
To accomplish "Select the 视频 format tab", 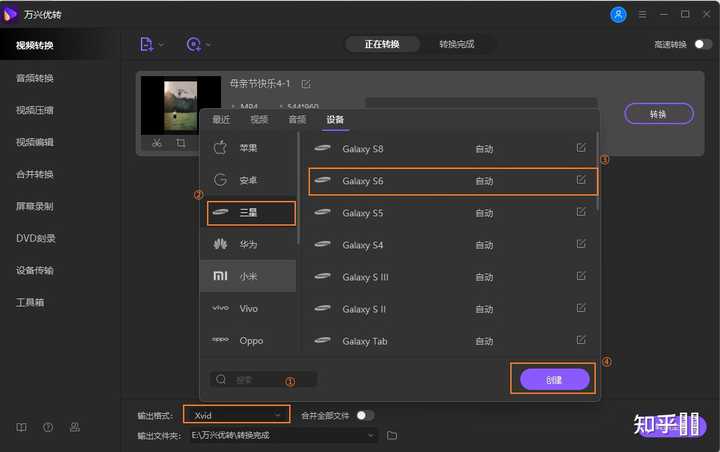I will (259, 120).
